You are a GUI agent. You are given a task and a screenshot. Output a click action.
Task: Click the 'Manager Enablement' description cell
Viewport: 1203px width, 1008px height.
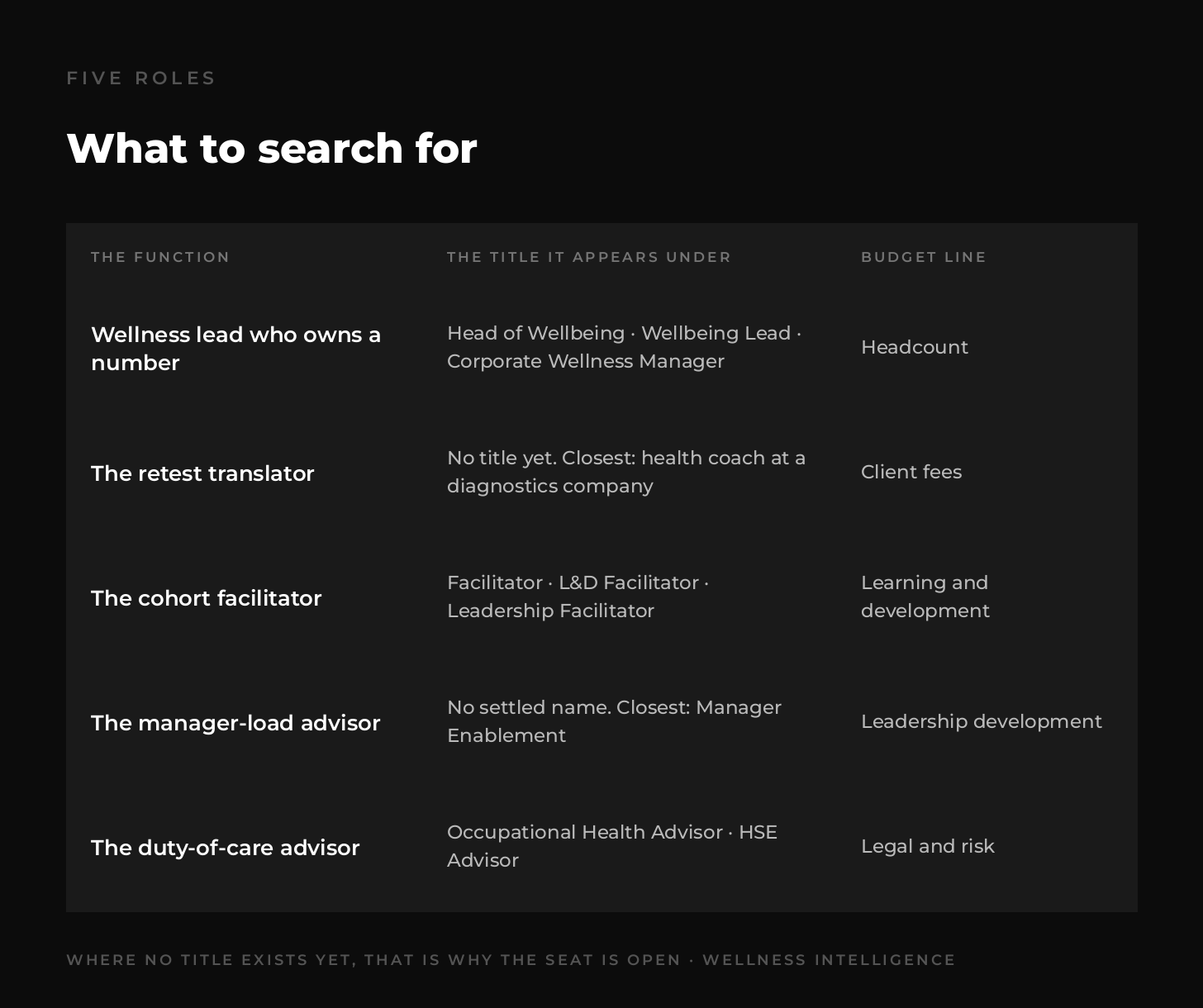coord(614,721)
